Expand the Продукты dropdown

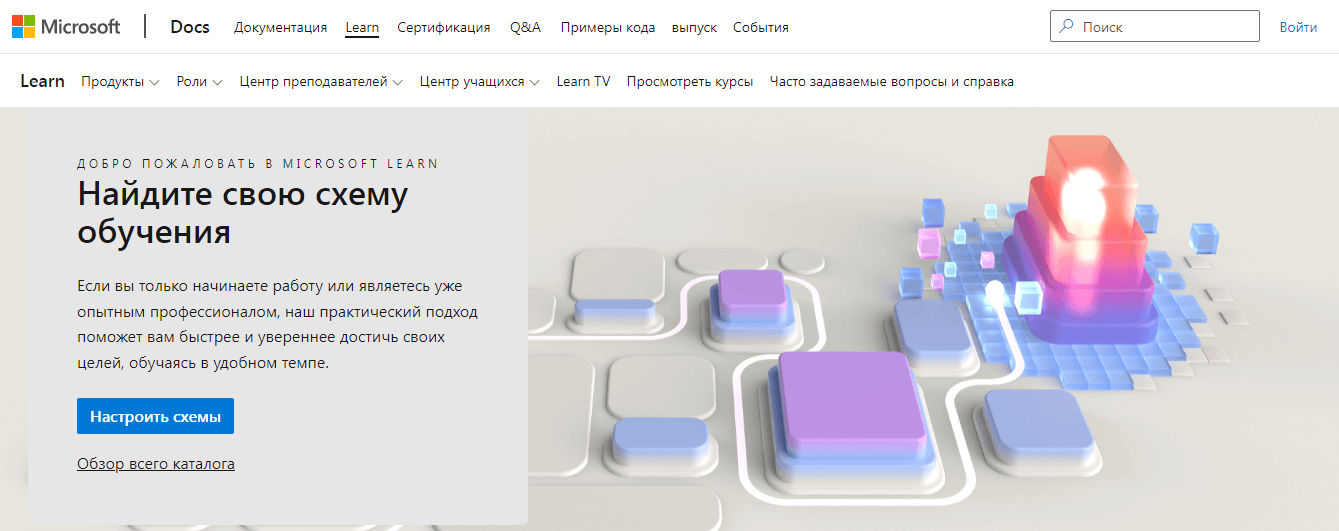click(x=120, y=81)
